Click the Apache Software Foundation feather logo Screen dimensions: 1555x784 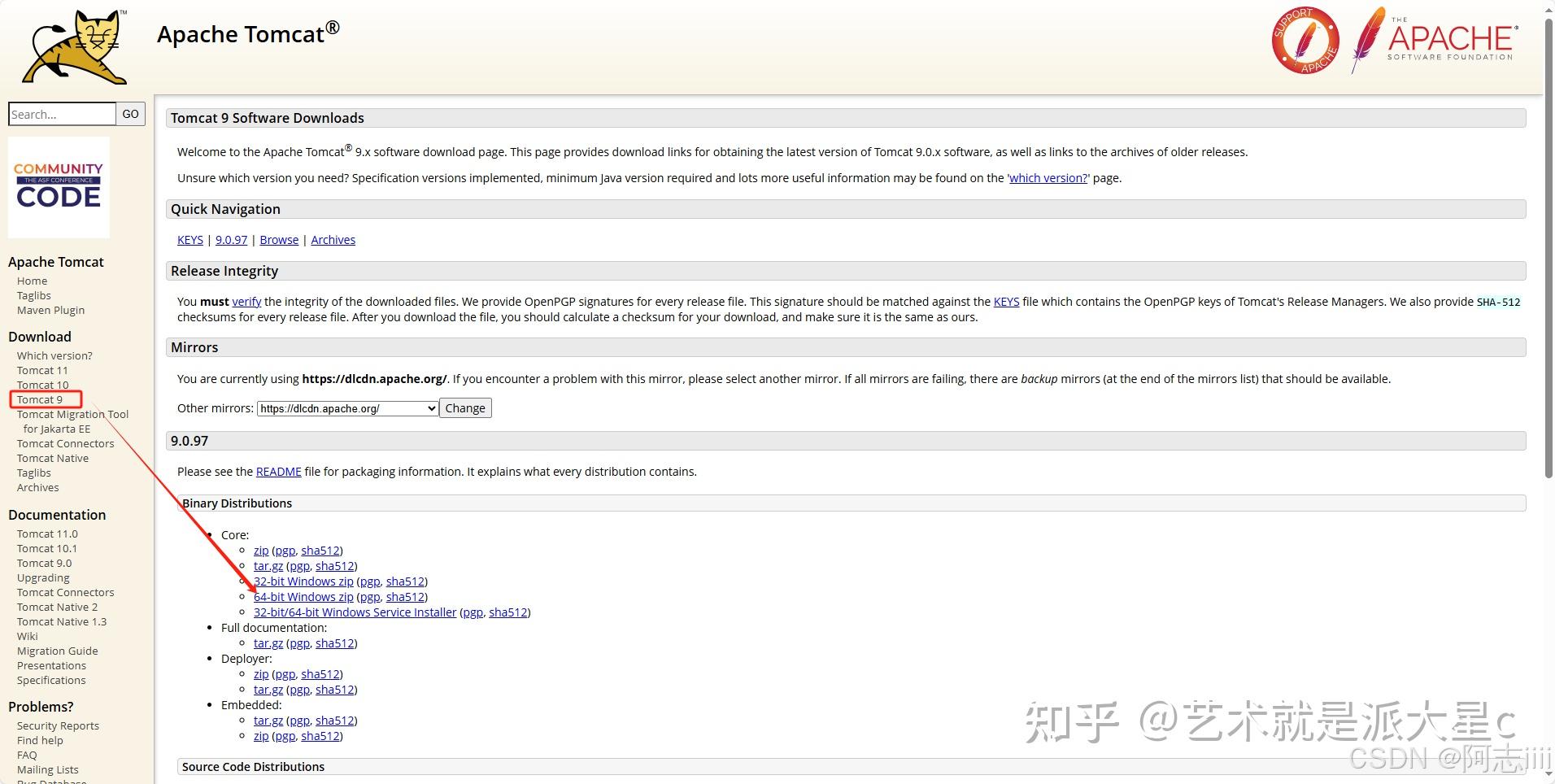coord(1435,39)
